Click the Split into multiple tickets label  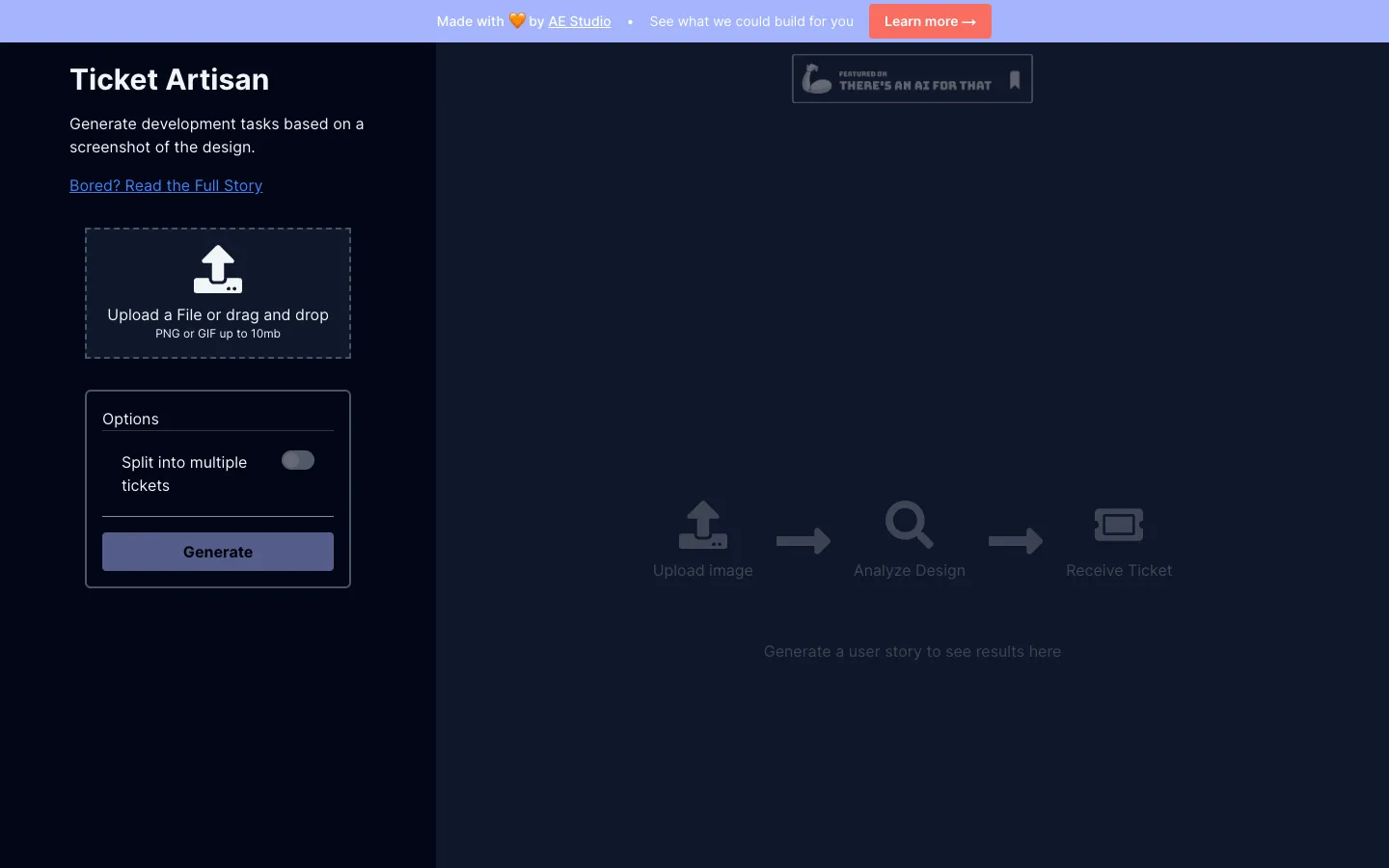click(184, 474)
